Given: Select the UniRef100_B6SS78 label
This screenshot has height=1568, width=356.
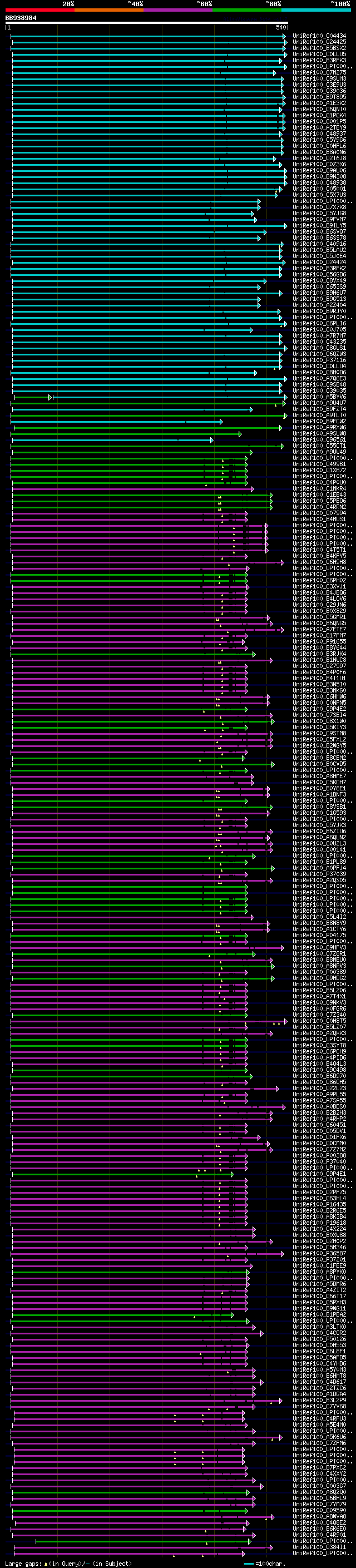Looking at the screenshot, I should 319,238.
